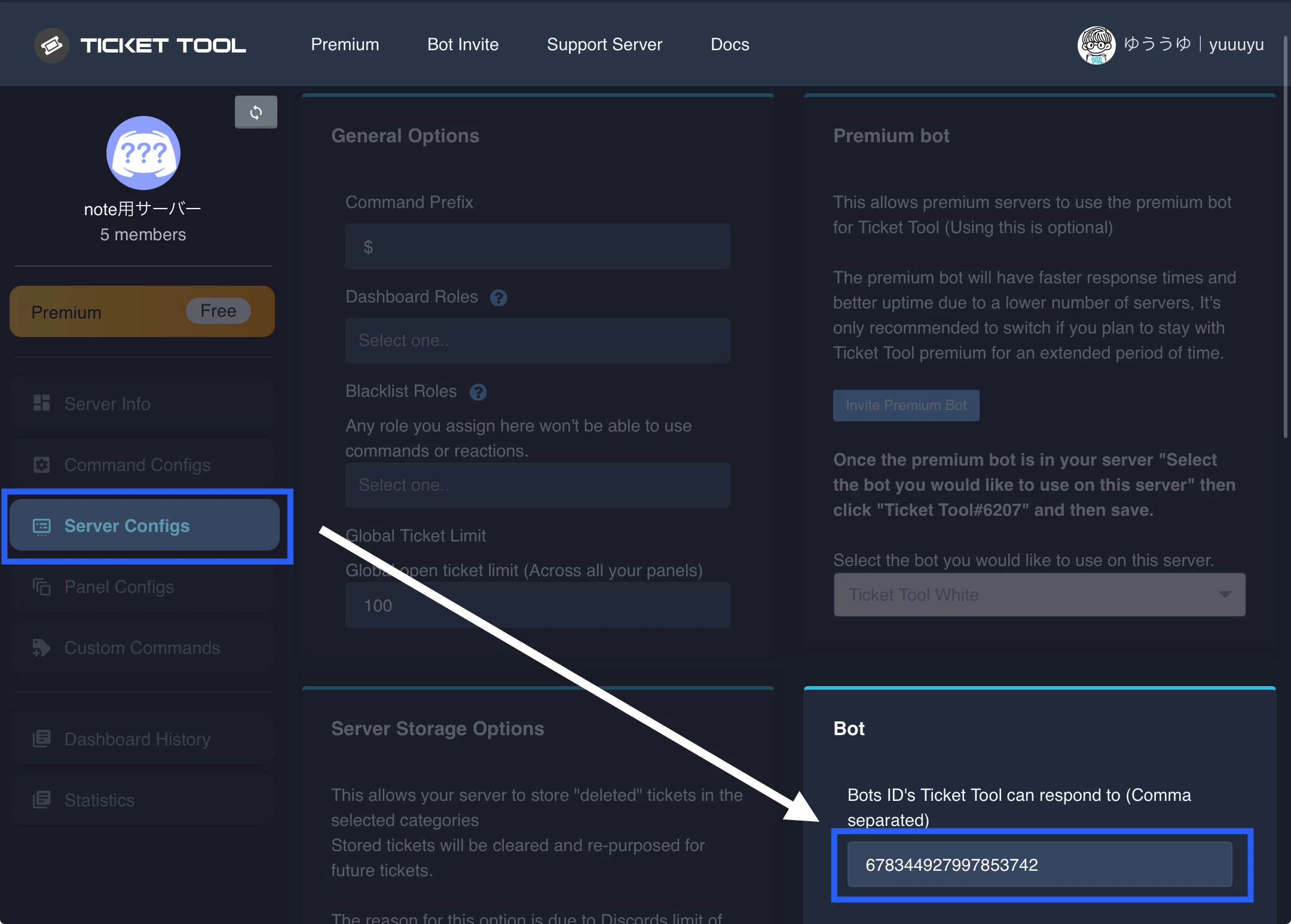Focus the Bots ID input field
Image resolution: width=1291 pixels, height=924 pixels.
pos(1039,864)
